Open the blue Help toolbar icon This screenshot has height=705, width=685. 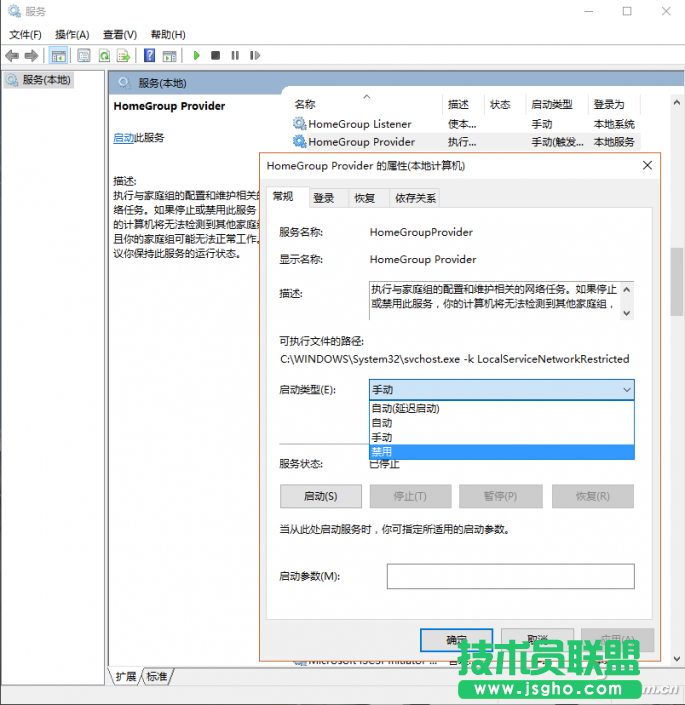(x=149, y=56)
